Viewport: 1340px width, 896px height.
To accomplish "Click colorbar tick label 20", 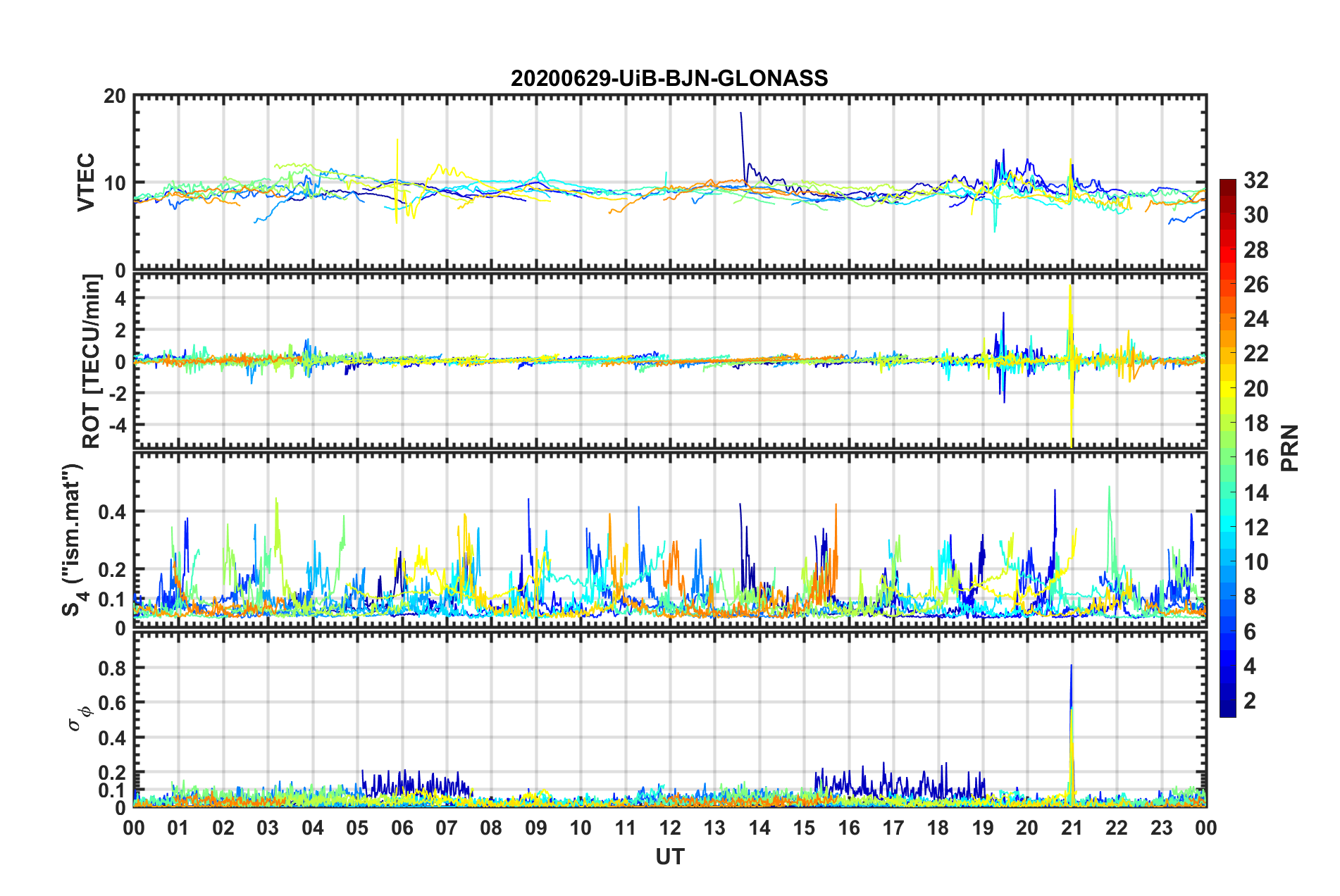I will [1256, 389].
